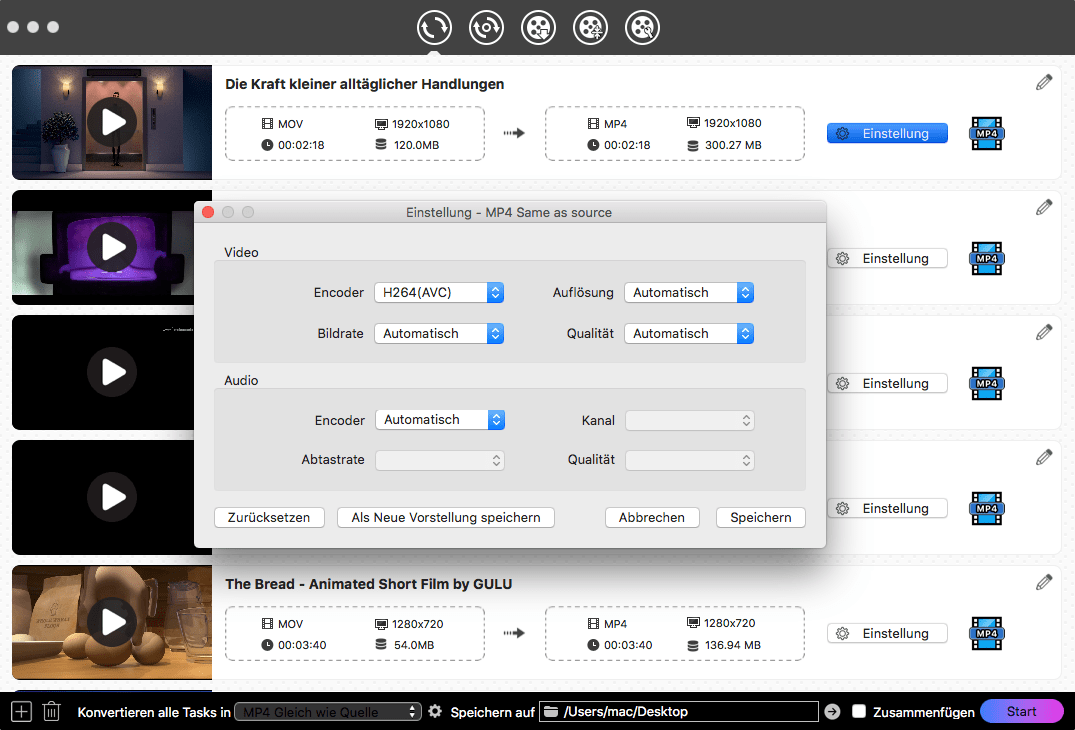Screen dimensions: 1075x730
Task: Click Als Neue Vorstellung speichern button
Action: [x=446, y=517]
